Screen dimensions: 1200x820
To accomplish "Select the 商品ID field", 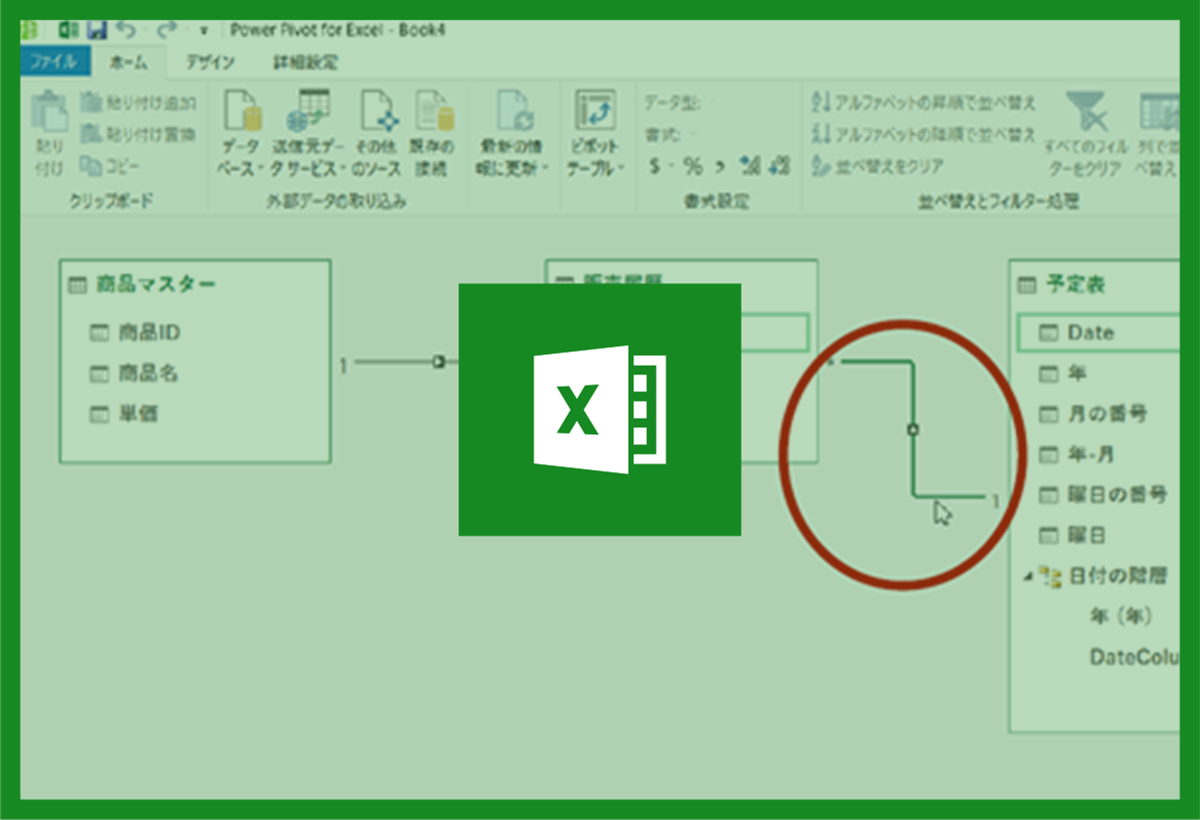I will (x=149, y=332).
